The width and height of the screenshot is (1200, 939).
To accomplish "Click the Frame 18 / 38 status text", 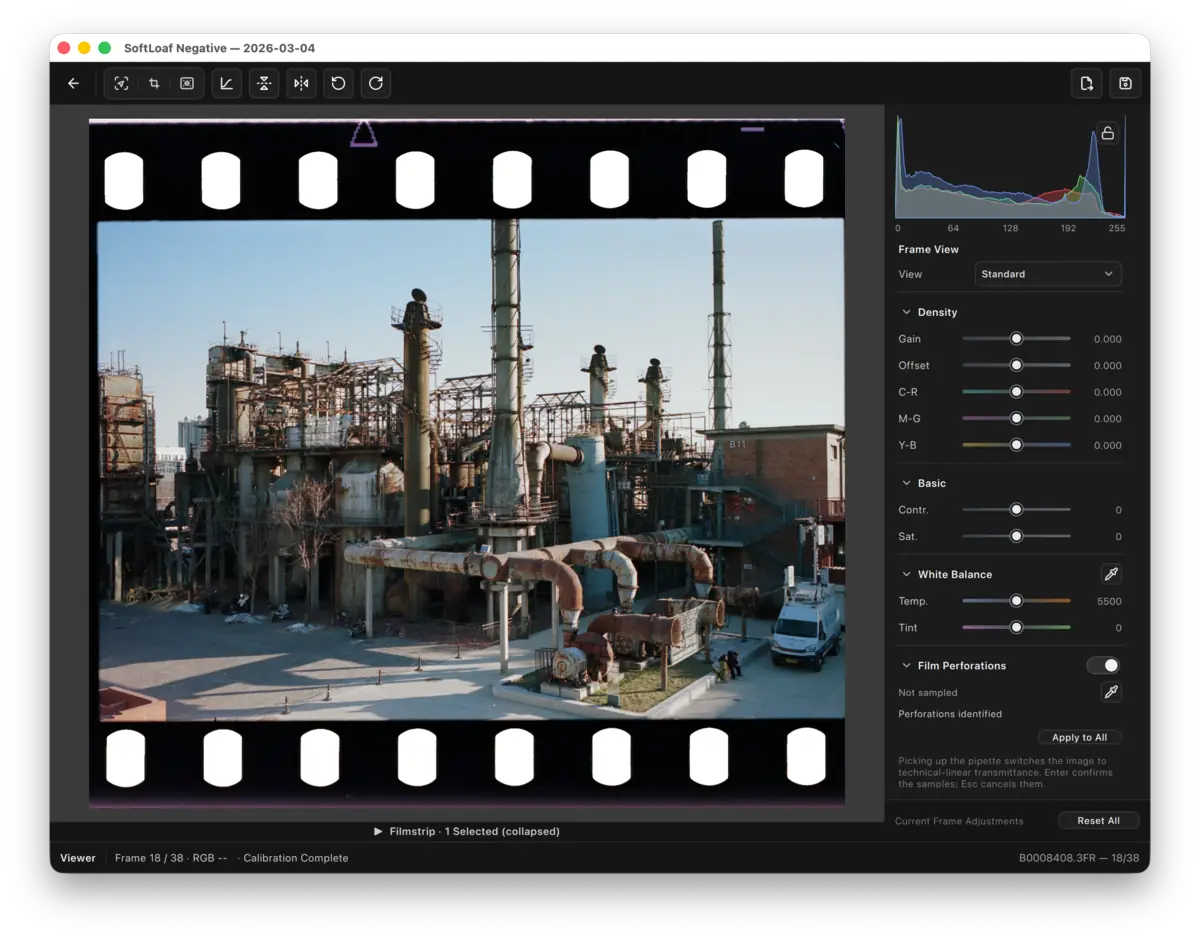I will pyautogui.click(x=149, y=858).
